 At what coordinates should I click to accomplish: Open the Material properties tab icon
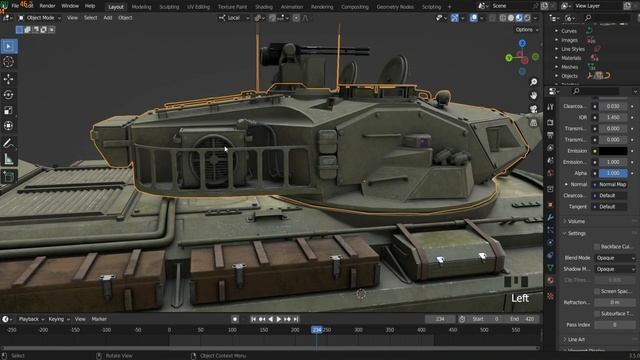tap(550, 280)
